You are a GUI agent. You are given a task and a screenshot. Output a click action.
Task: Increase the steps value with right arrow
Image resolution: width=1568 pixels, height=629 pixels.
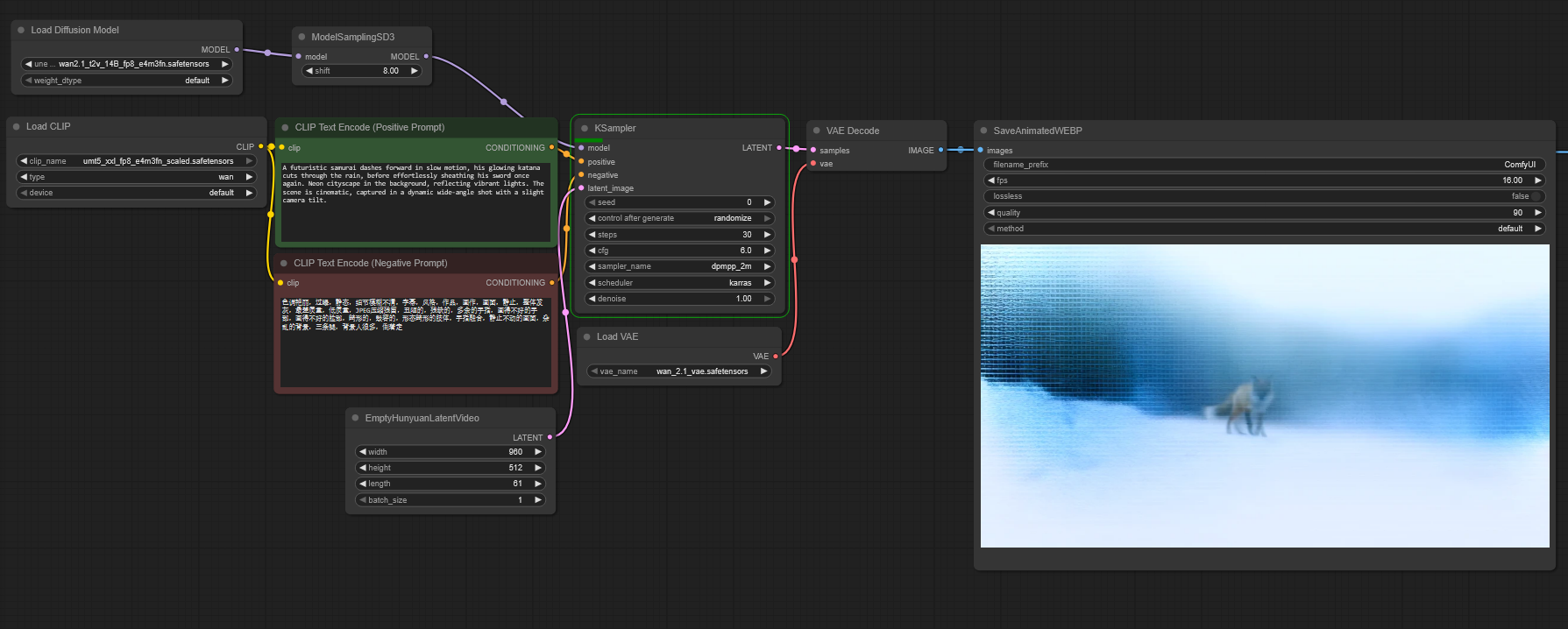pos(768,235)
